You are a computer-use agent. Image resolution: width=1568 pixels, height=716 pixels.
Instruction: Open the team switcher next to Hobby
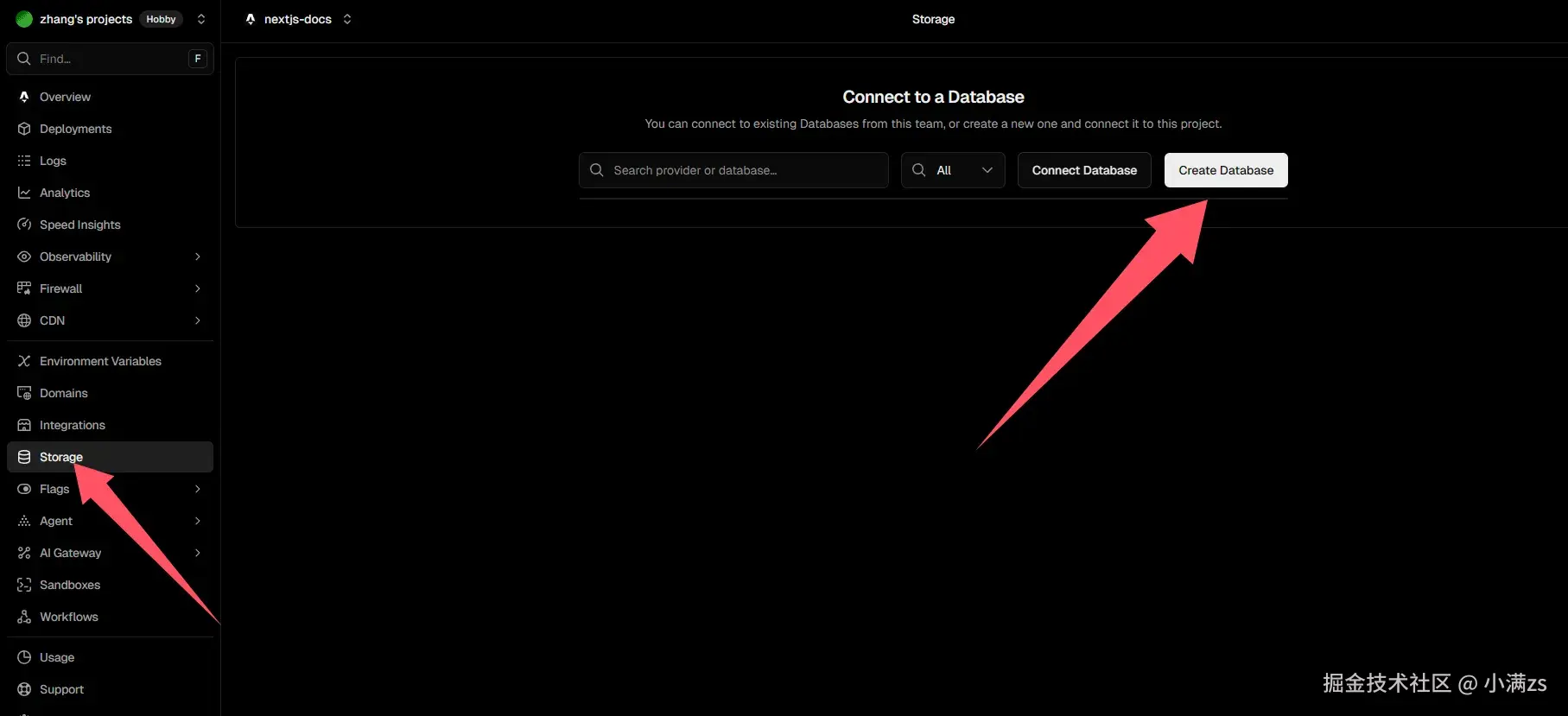tap(201, 19)
